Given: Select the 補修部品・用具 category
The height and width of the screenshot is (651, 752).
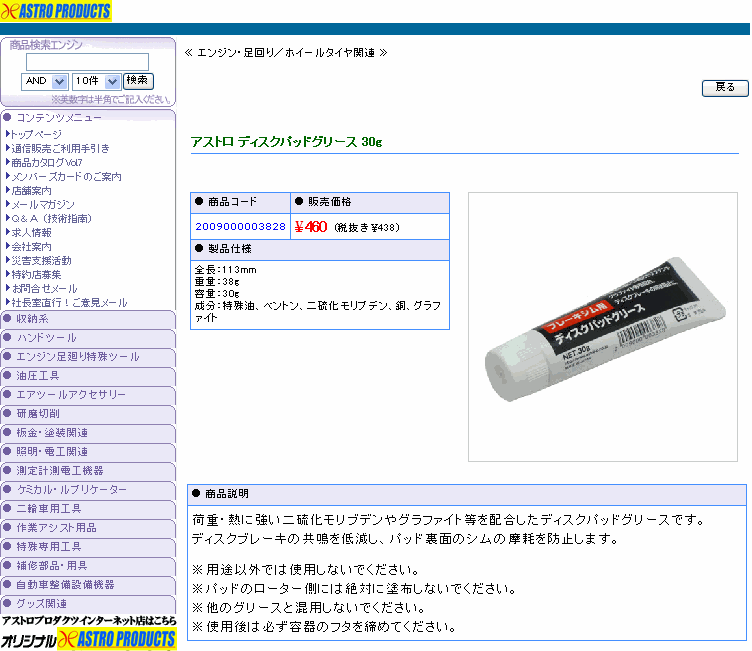Looking at the screenshot, I should pyautogui.click(x=88, y=566).
